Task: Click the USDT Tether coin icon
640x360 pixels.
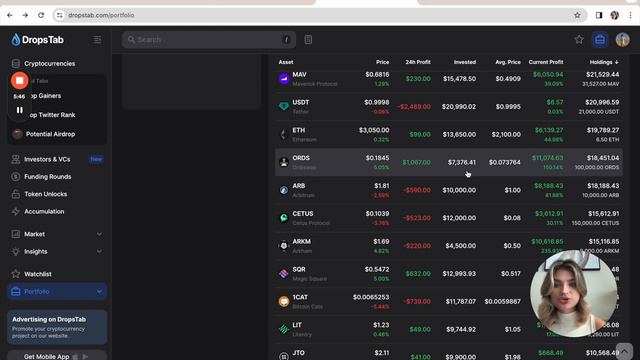Action: 284,107
